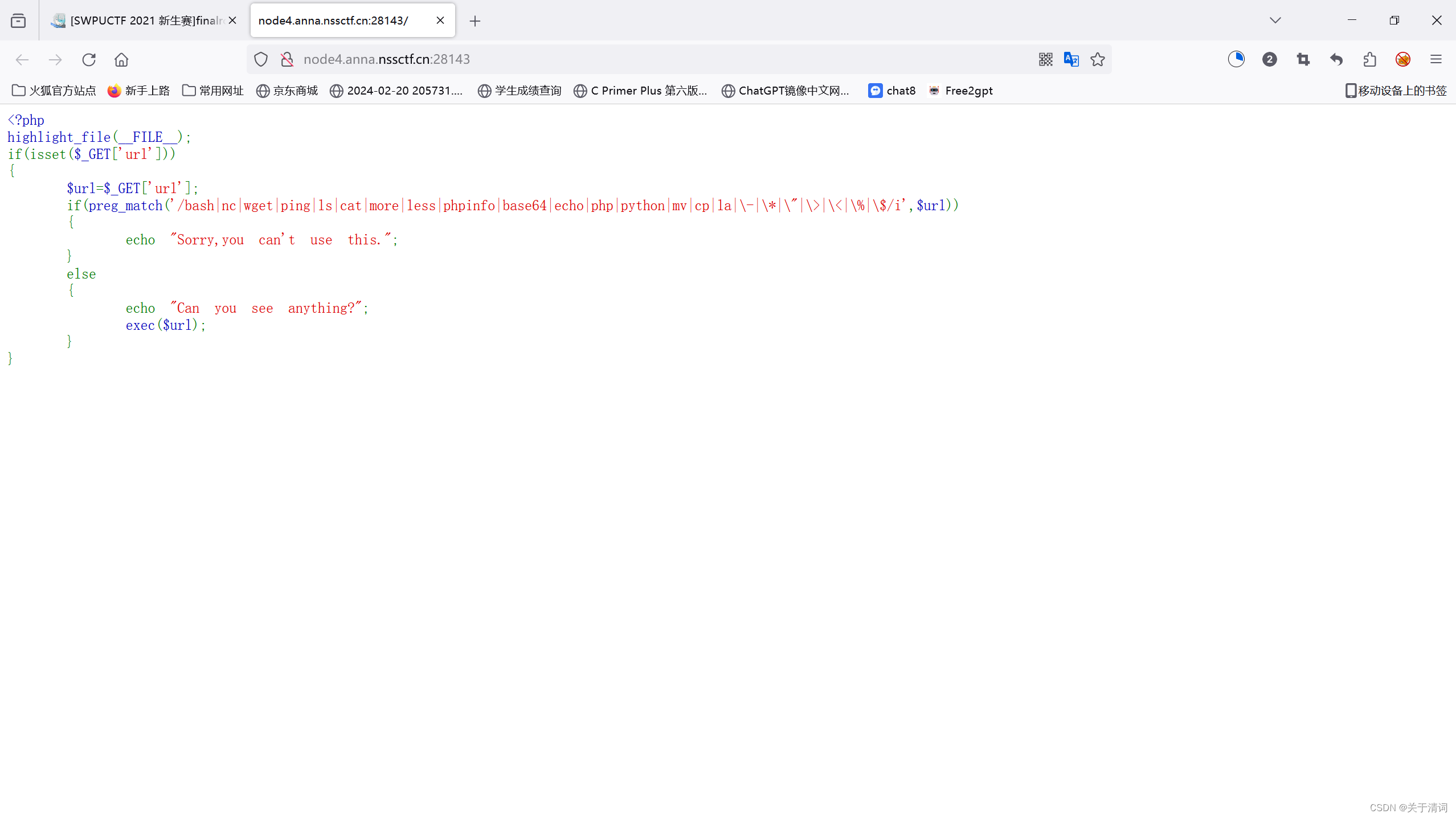
Task: Open a new tab with plus button
Action: [475, 21]
